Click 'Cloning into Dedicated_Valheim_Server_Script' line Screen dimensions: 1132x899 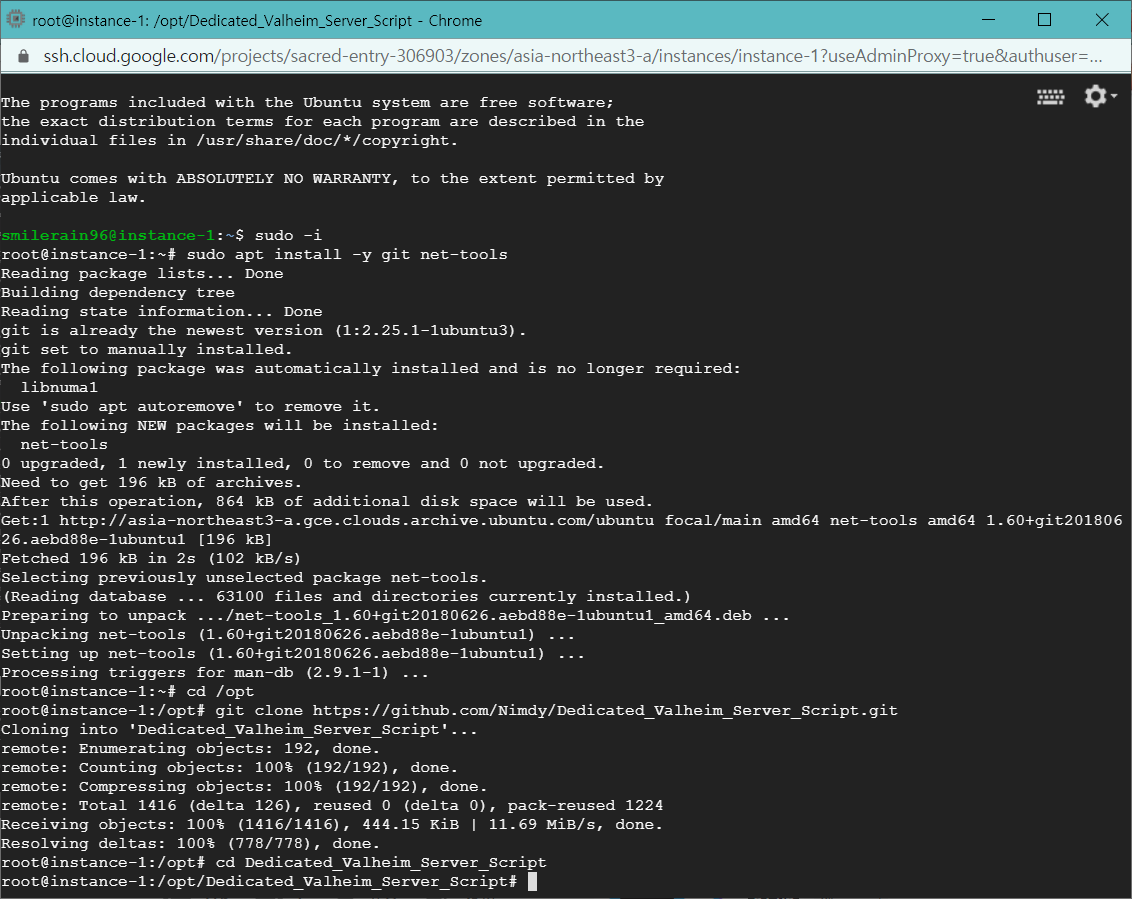click(239, 729)
